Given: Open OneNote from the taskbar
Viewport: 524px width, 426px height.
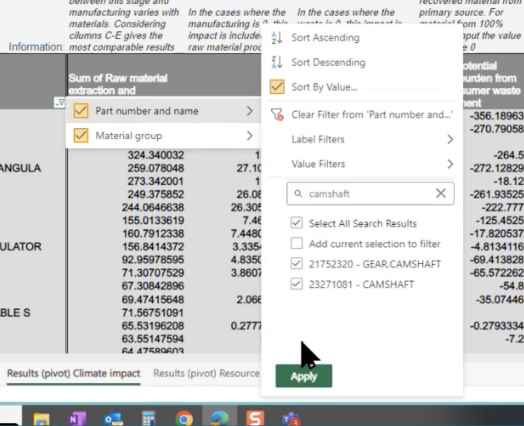Looking at the screenshot, I should tap(77, 419).
